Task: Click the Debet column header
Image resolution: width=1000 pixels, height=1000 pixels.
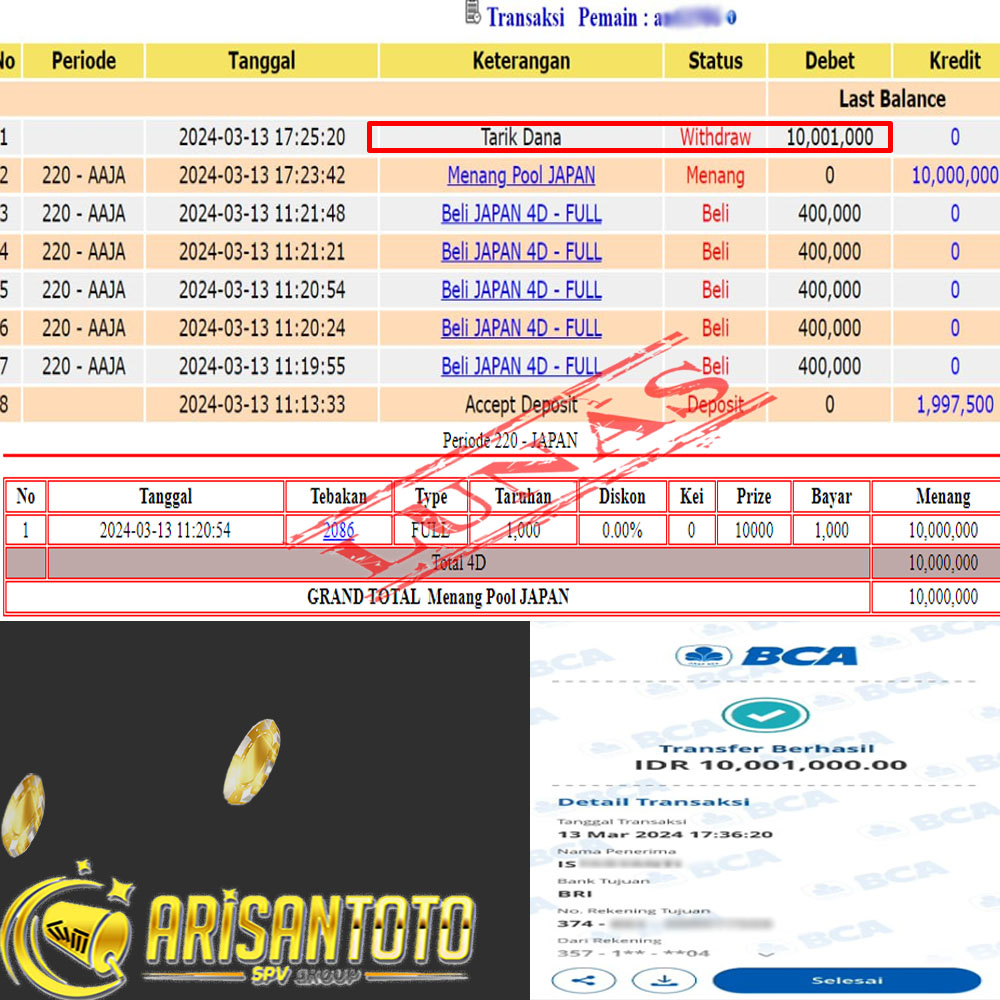Action: (x=829, y=61)
